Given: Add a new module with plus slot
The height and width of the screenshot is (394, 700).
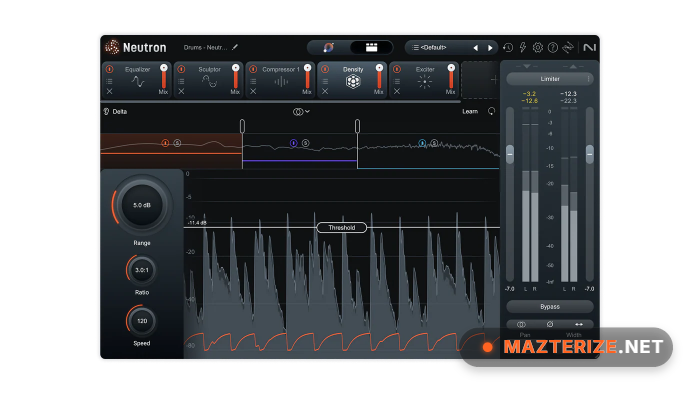Looking at the screenshot, I should (x=480, y=80).
